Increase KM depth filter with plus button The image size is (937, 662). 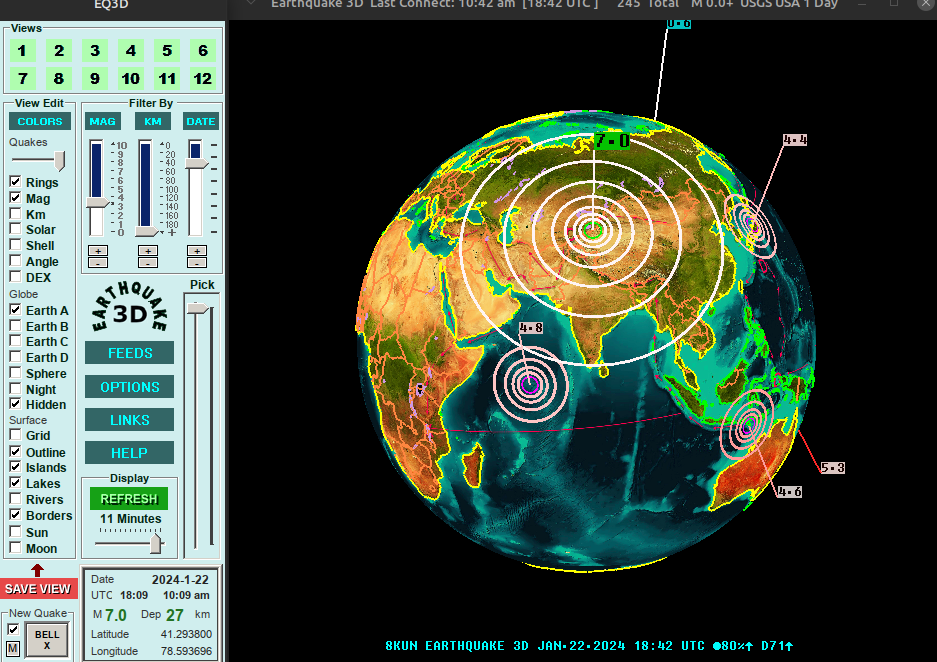coord(148,251)
